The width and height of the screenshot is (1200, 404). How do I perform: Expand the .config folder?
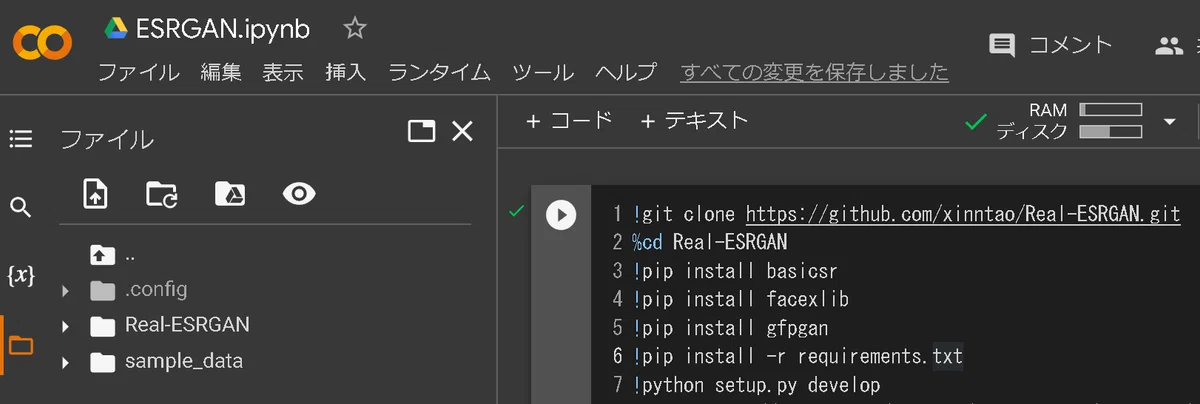tap(65, 291)
